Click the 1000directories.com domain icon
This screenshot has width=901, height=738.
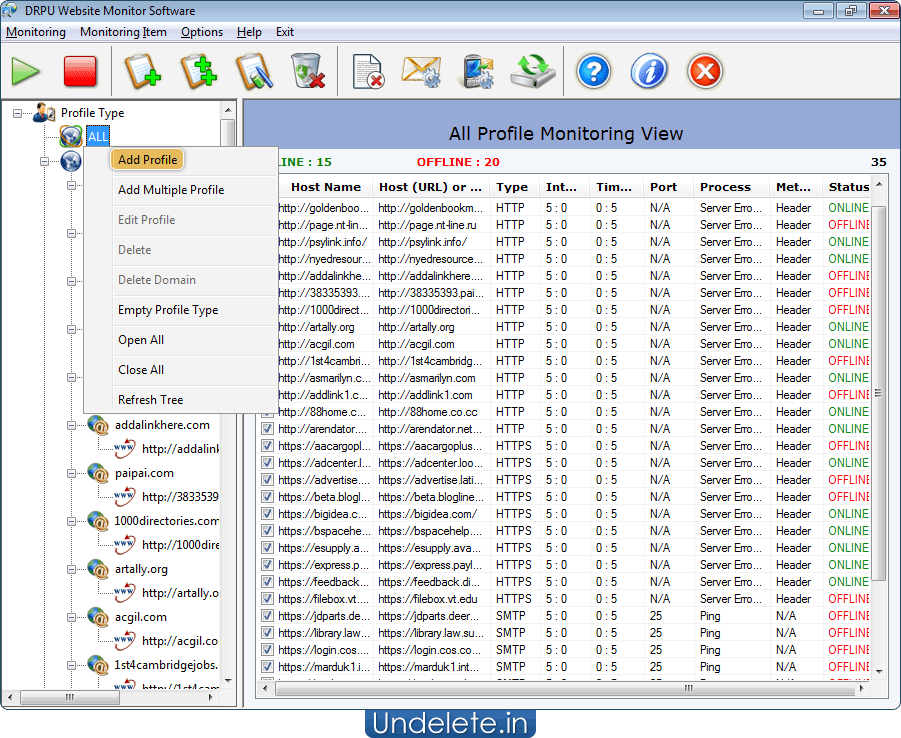[98, 521]
